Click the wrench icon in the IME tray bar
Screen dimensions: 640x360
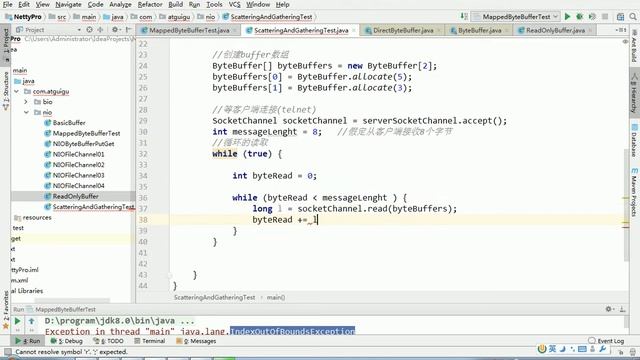(x=603, y=349)
